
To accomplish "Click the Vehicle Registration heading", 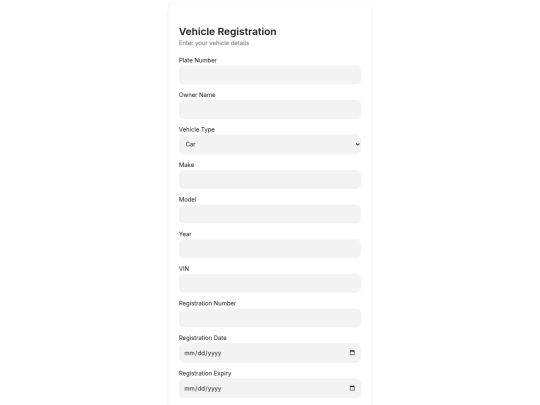I will coord(228,31).
